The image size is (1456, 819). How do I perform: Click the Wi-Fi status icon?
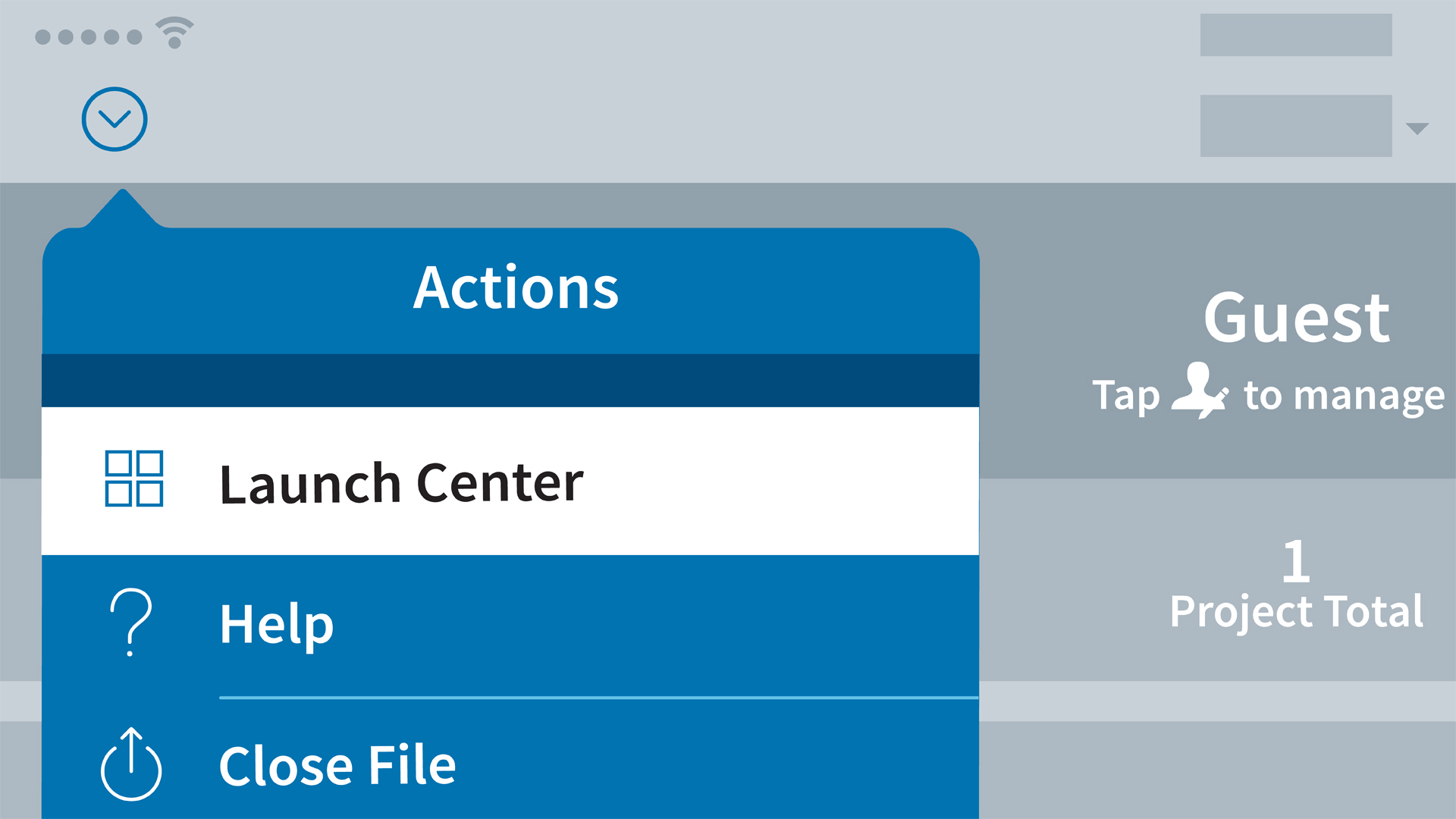pos(174,33)
